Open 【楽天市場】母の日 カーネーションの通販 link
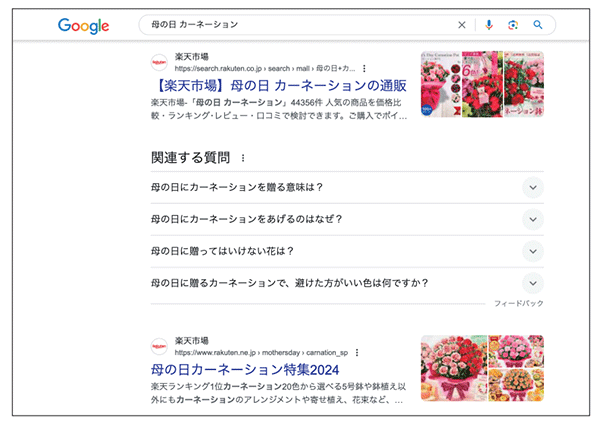 coord(280,86)
